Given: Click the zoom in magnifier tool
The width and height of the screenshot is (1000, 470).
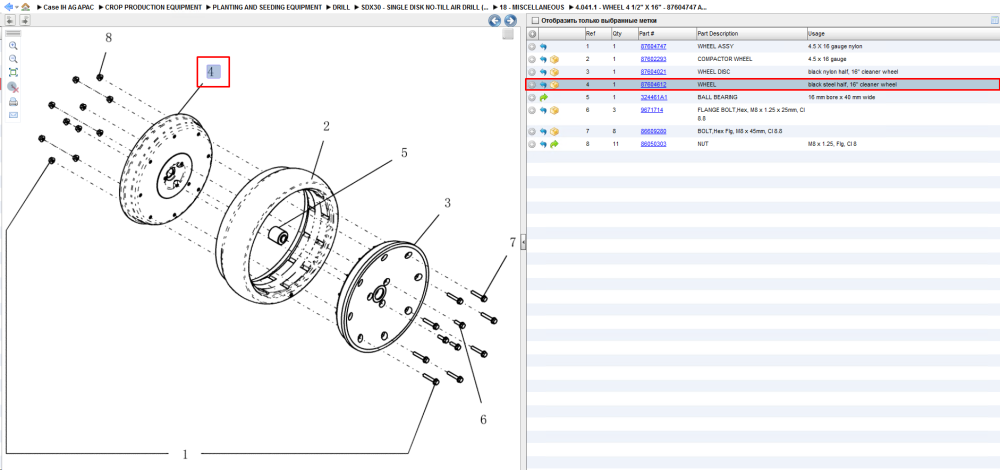Looking at the screenshot, I should [13, 46].
